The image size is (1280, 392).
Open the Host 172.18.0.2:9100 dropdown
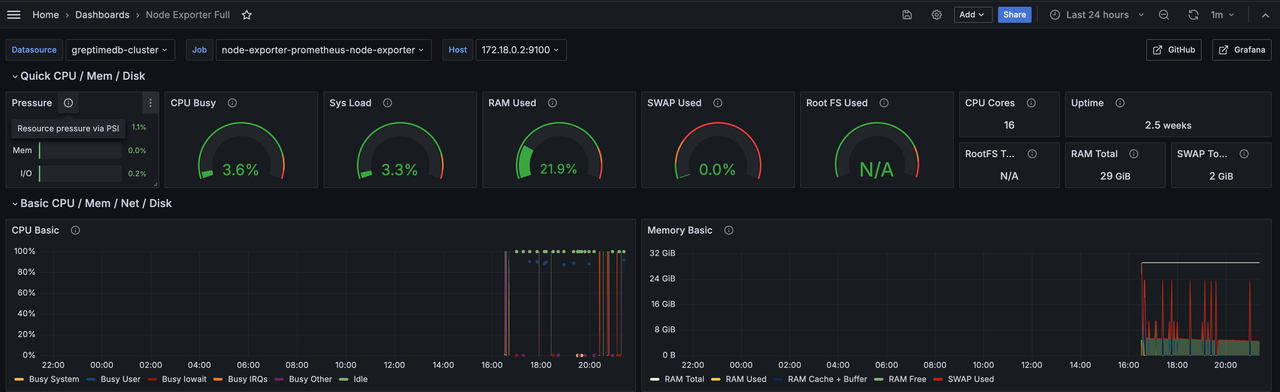tap(521, 49)
